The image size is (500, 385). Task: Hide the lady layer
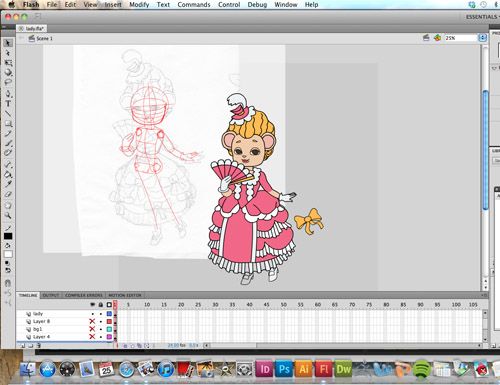coord(92,314)
